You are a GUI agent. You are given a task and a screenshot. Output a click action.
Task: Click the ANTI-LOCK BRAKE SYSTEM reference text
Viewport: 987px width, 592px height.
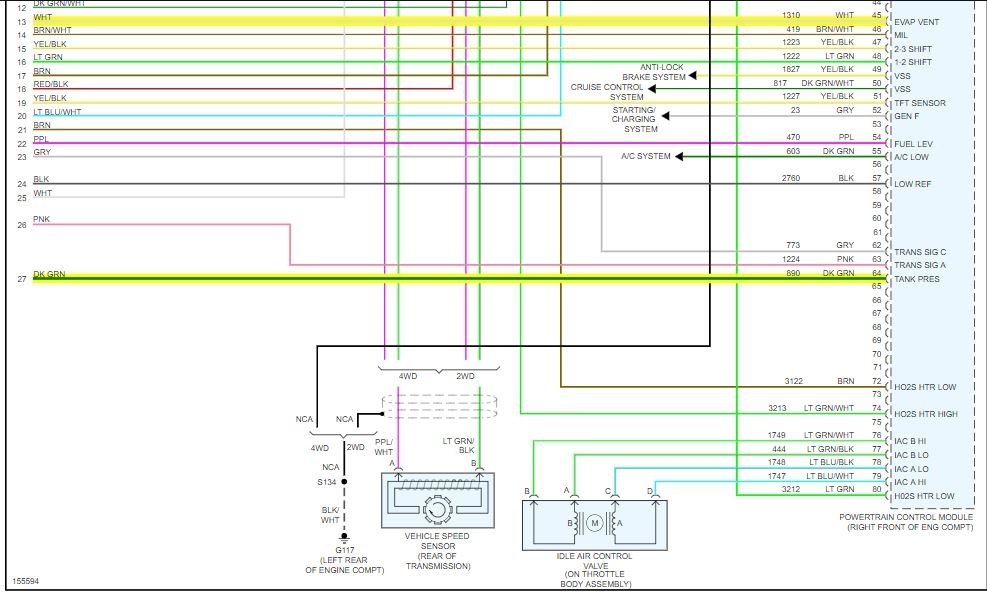[655, 72]
